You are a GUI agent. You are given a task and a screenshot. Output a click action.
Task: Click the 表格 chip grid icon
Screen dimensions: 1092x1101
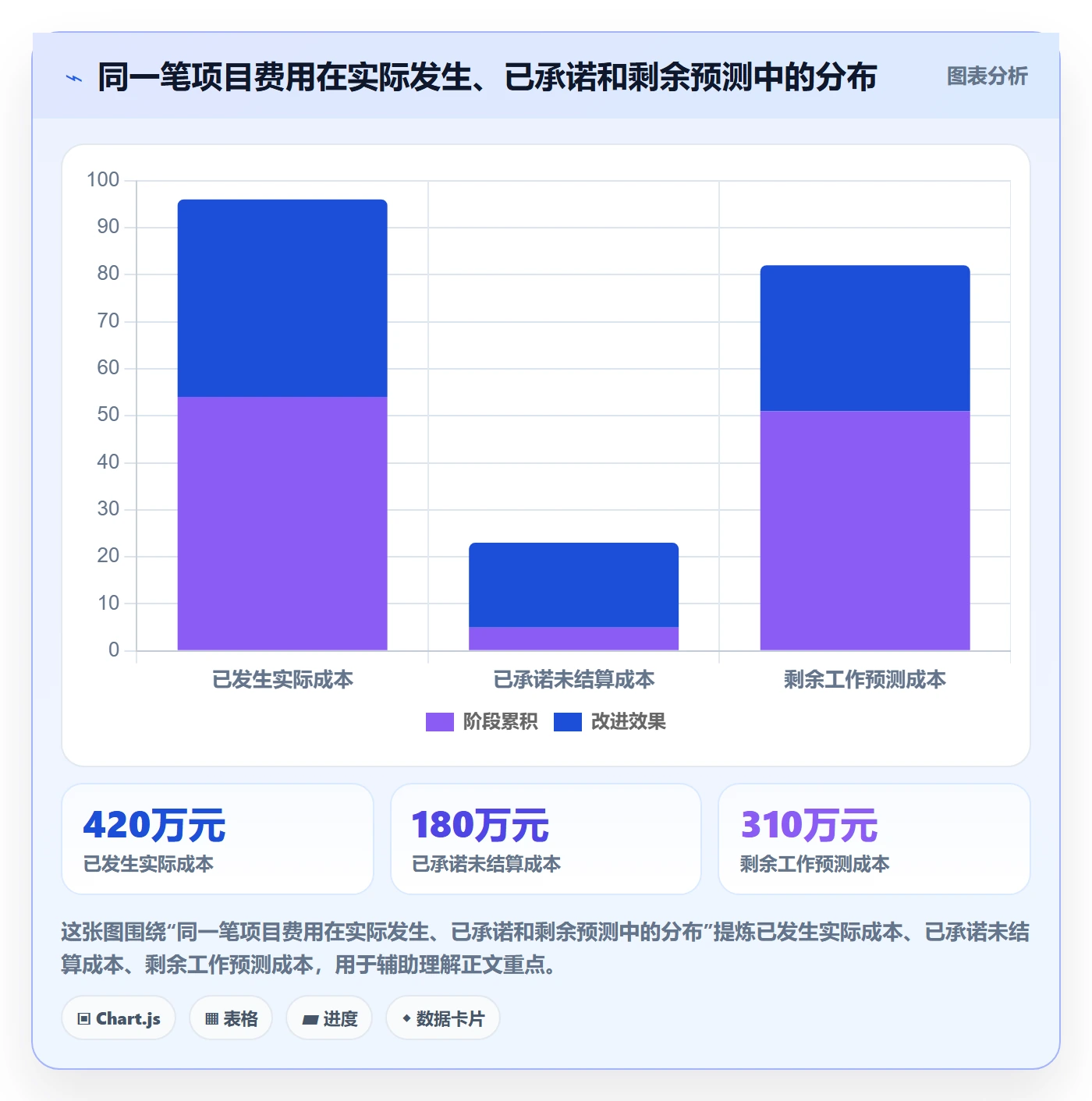pyautogui.click(x=211, y=1019)
